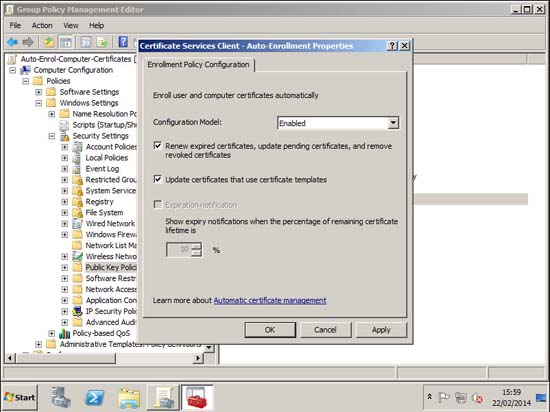The height and width of the screenshot is (412, 550).
Task: Click the Back arrow toolbar icon
Action: (13, 42)
